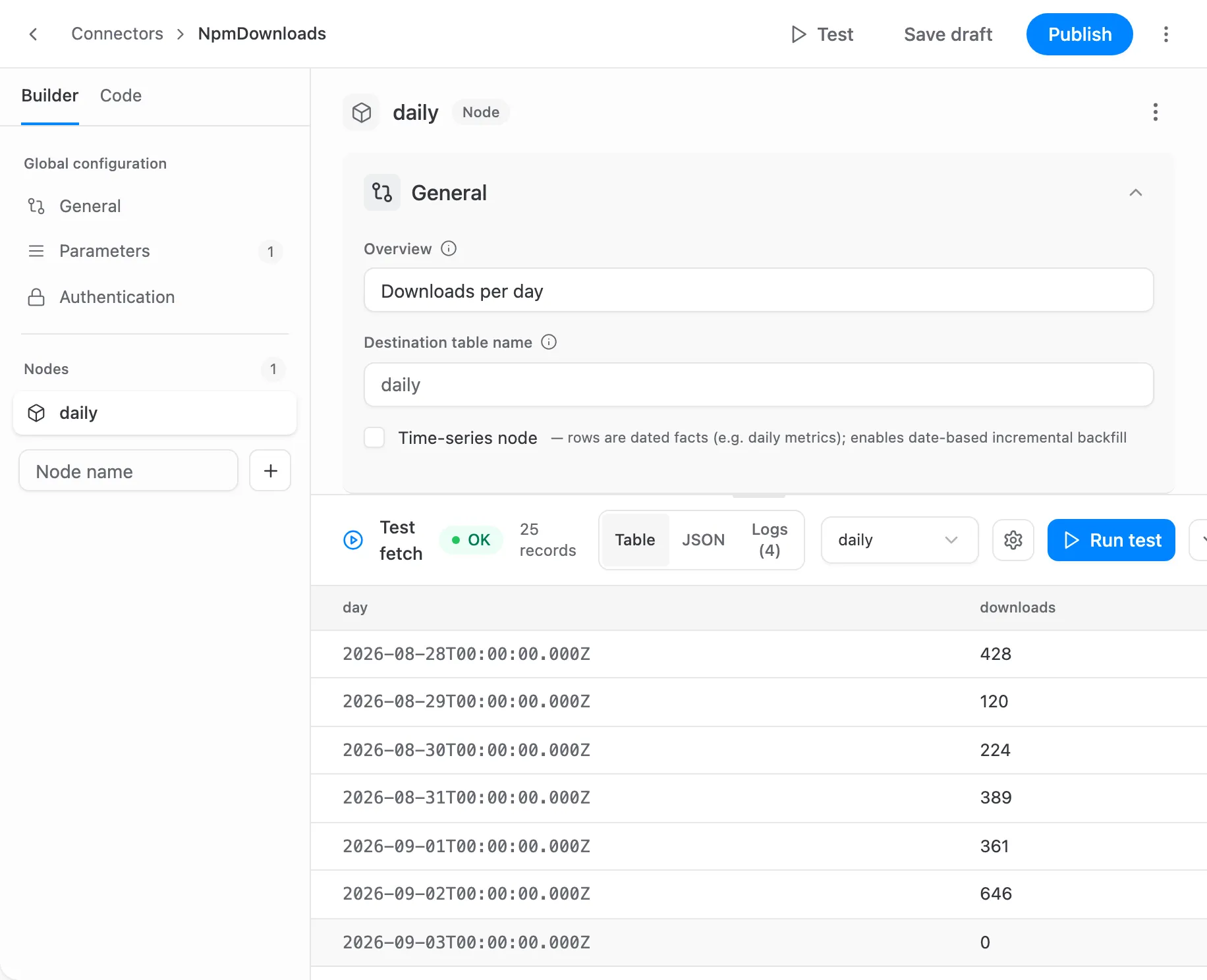Focus the Node name input

[x=128, y=470]
